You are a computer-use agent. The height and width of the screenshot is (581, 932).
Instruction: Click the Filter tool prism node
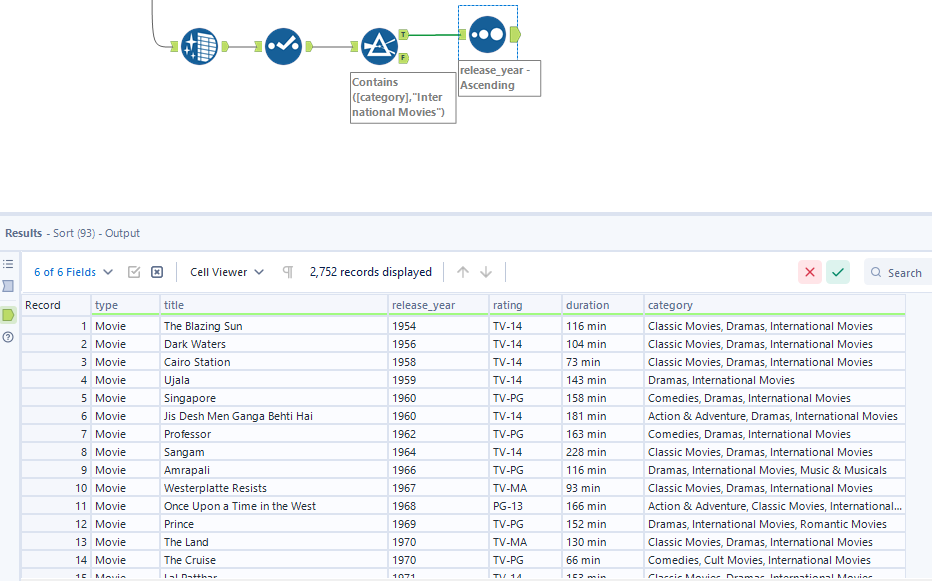click(x=379, y=46)
